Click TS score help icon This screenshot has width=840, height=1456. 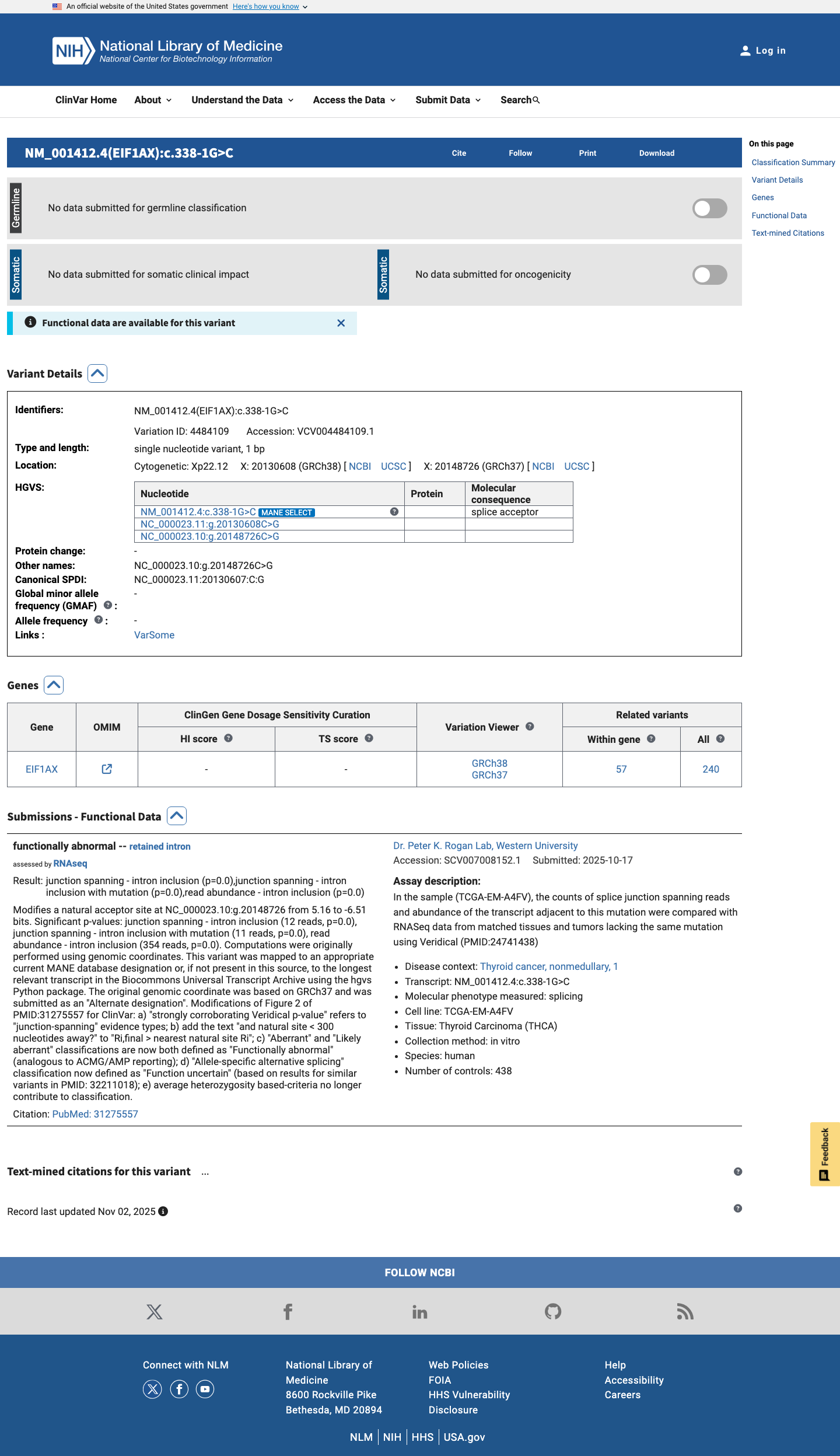click(x=369, y=738)
